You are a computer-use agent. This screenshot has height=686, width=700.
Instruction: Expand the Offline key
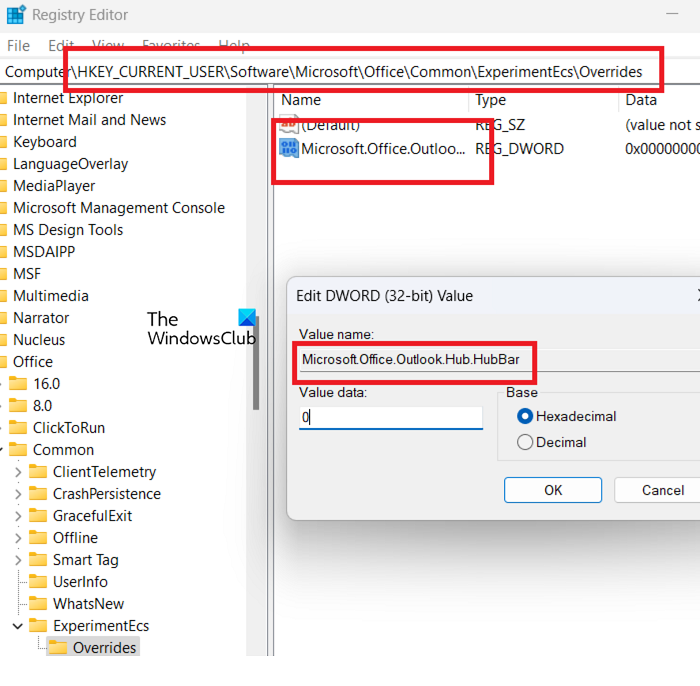(x=18, y=537)
